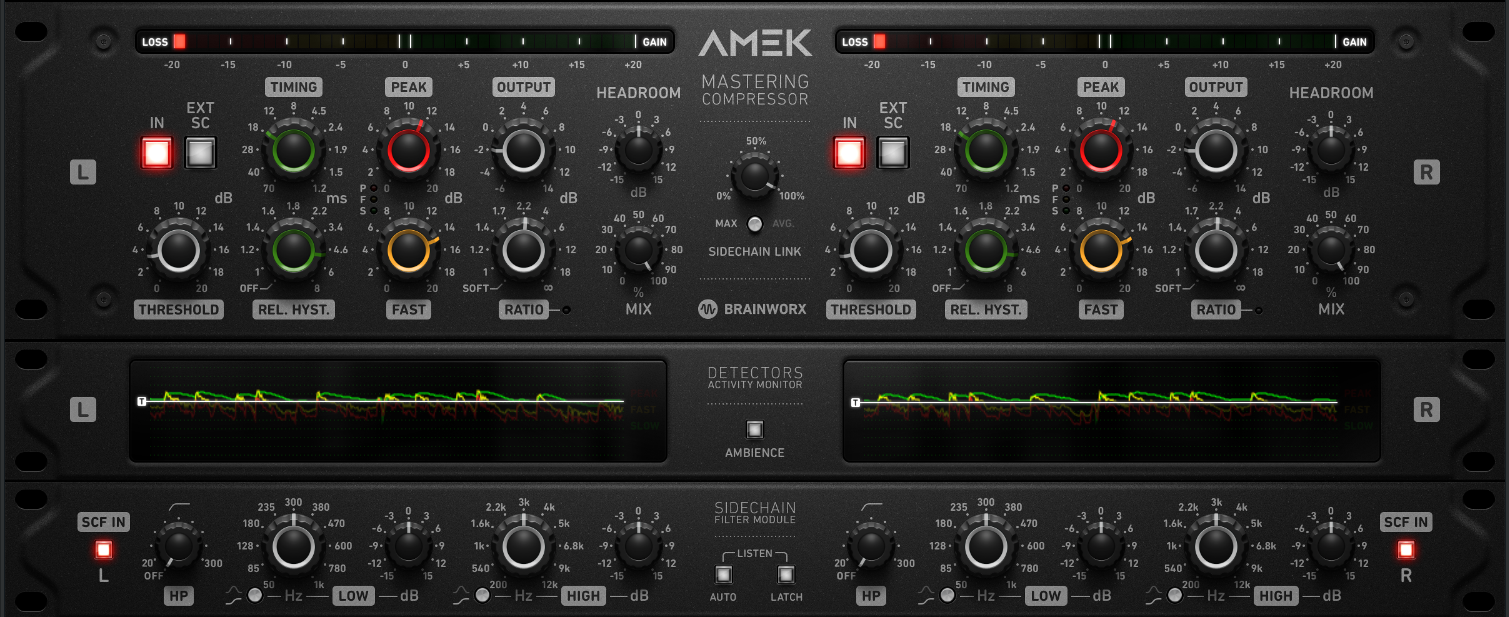The height and width of the screenshot is (617, 1509).
Task: Click the right sidechain HIGH frequency knob
Action: click(1216, 547)
